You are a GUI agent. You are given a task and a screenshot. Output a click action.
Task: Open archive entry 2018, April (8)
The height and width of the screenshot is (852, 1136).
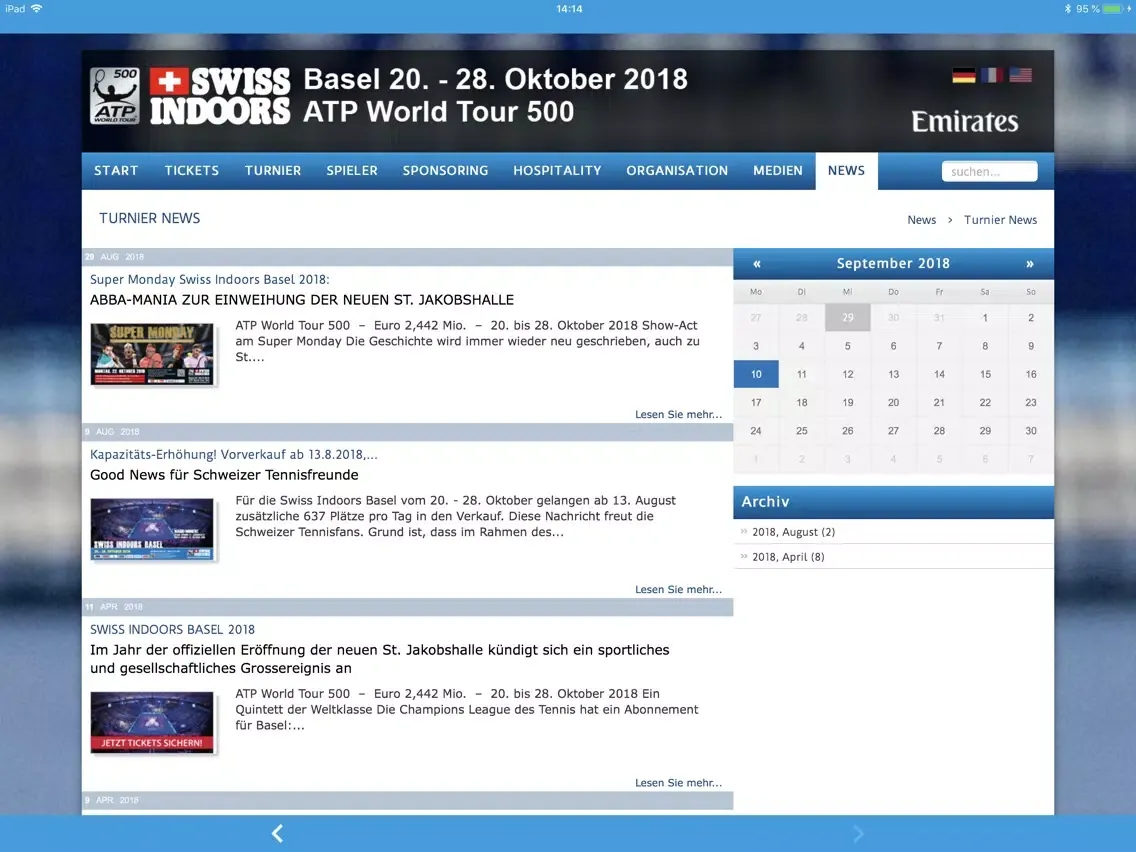point(788,556)
